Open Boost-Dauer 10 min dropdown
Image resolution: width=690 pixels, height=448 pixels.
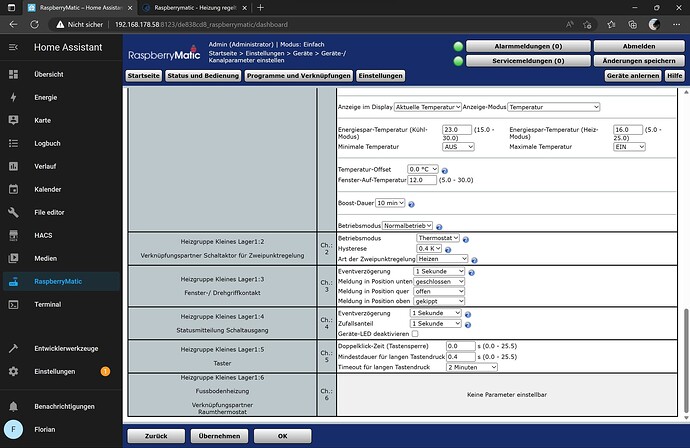coord(390,203)
